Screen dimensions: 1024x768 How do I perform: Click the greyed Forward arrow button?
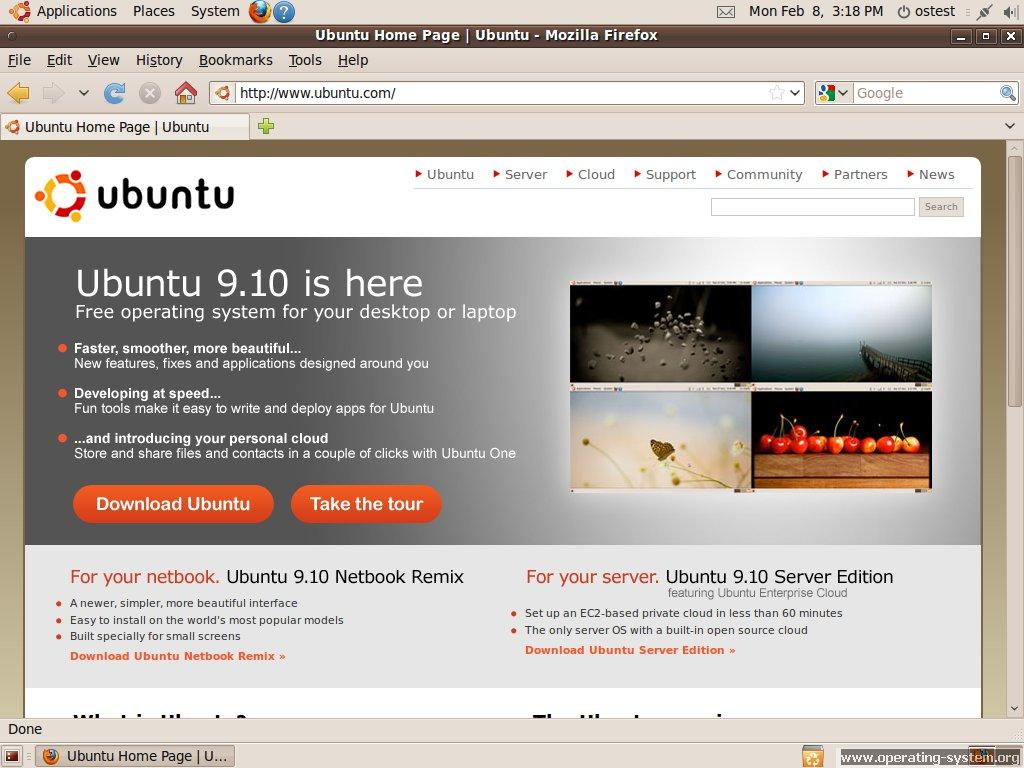coord(54,93)
